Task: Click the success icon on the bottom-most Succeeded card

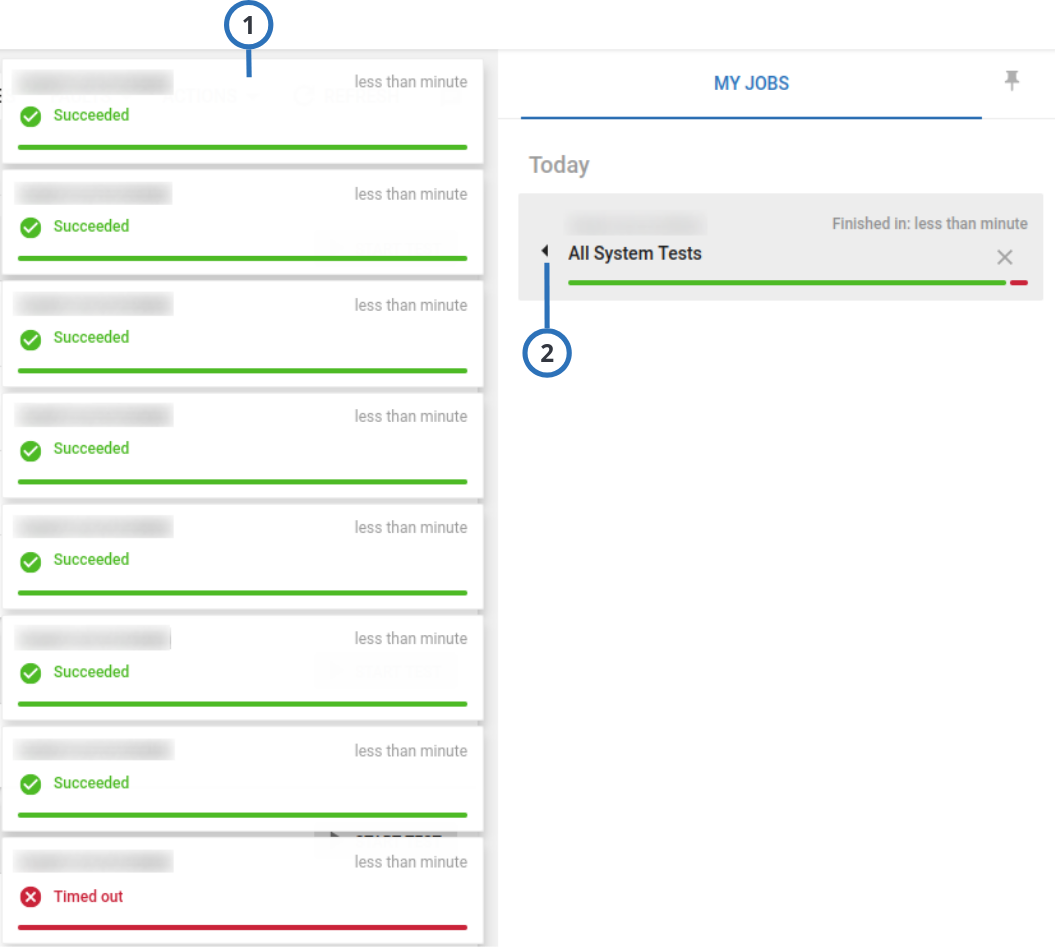Action: [x=30, y=783]
